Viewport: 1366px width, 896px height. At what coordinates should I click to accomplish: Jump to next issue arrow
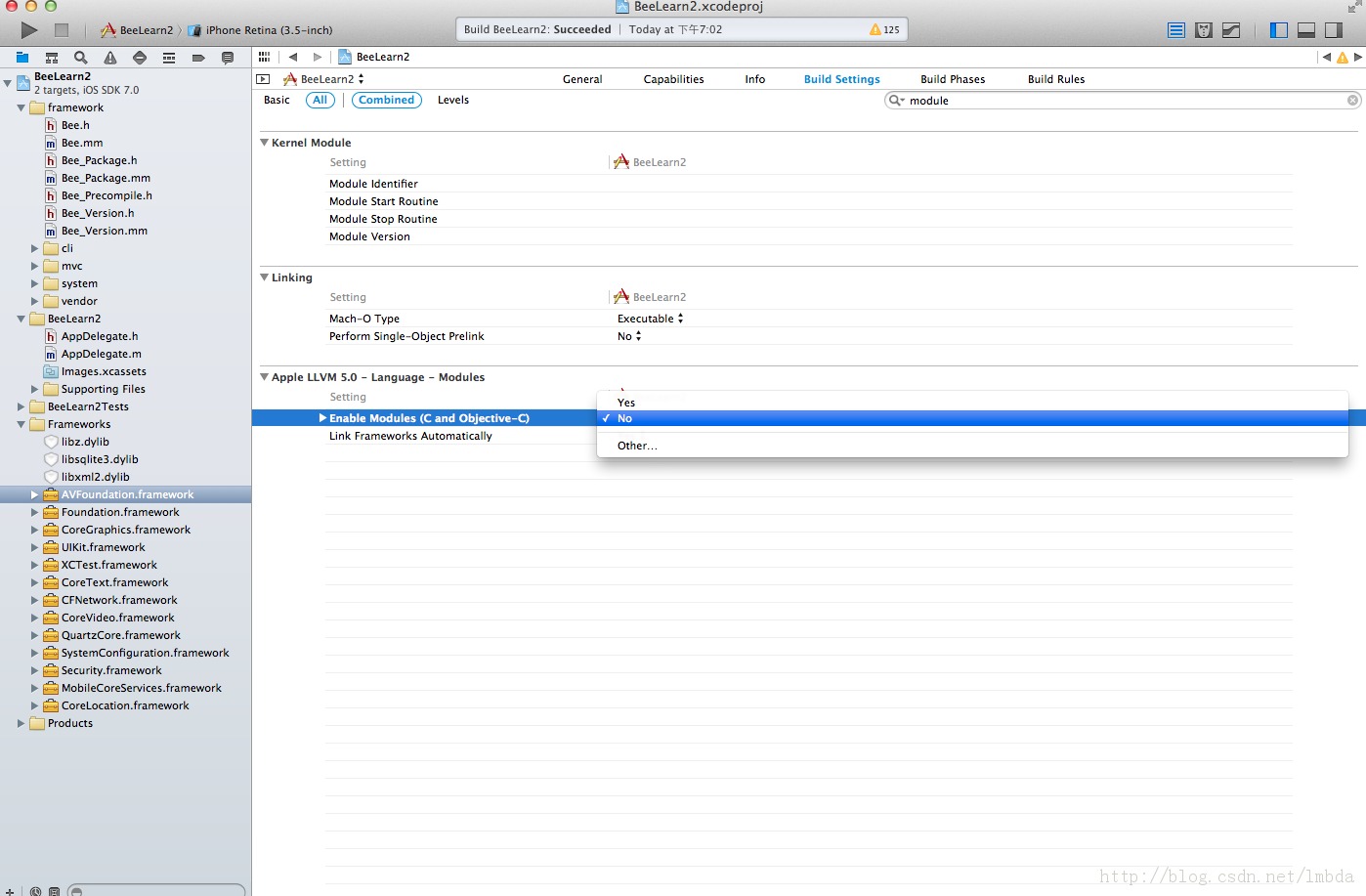tap(1358, 57)
